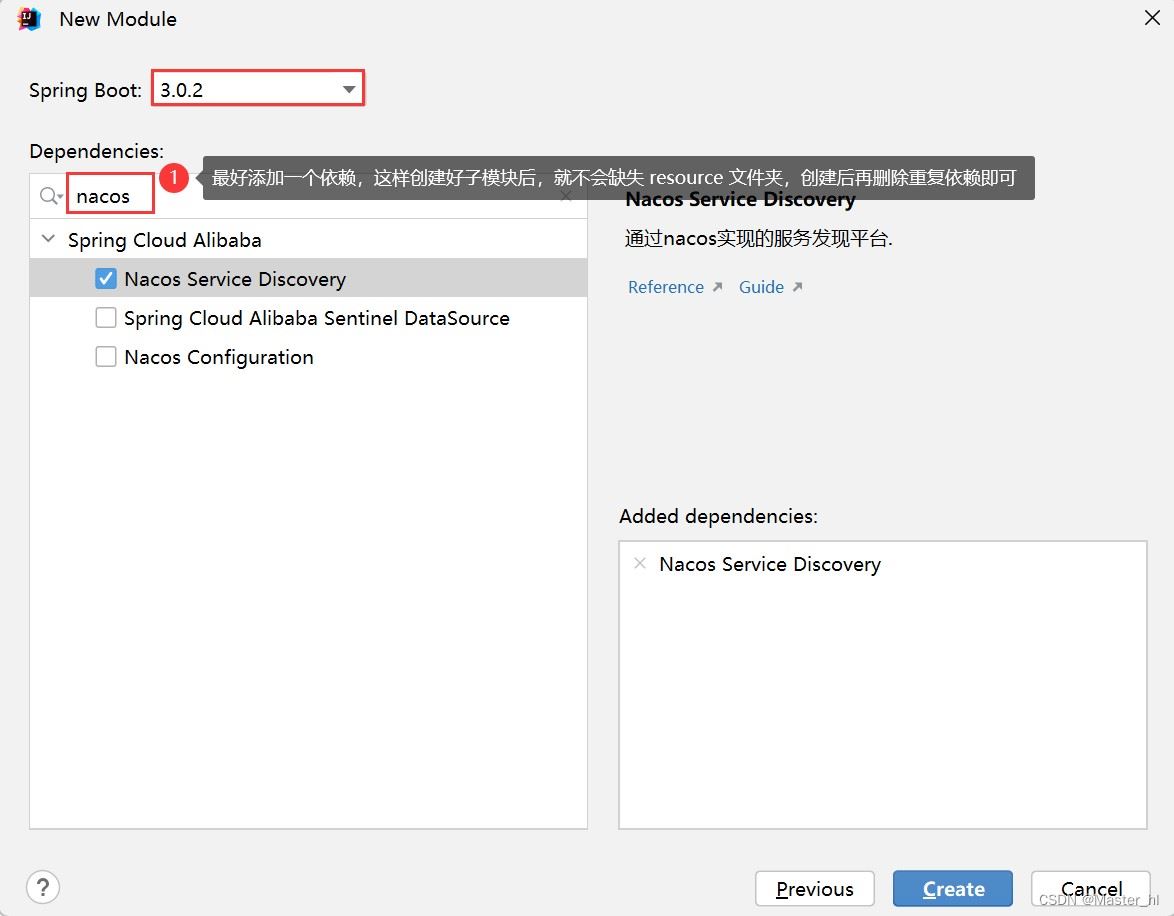Close the New Module dialog
The width and height of the screenshot is (1174, 916).
click(x=1151, y=18)
